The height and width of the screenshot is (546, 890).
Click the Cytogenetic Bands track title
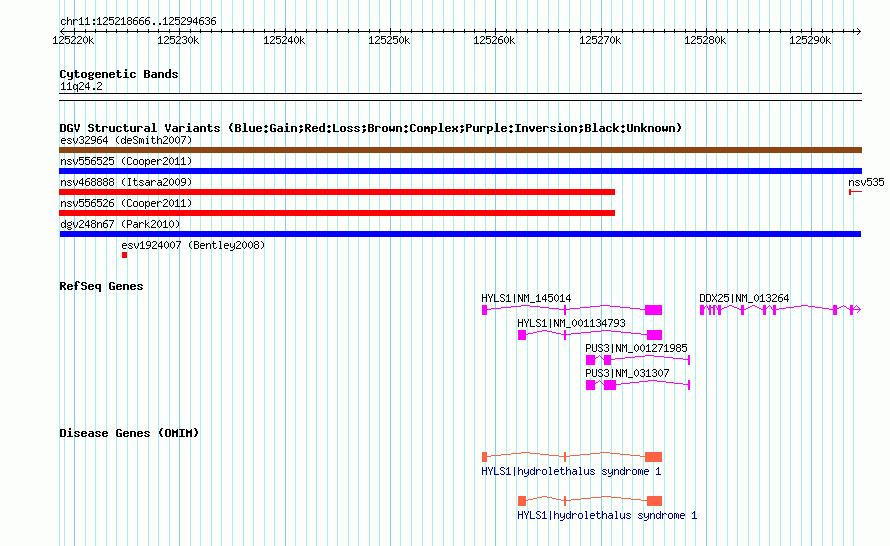click(x=119, y=74)
